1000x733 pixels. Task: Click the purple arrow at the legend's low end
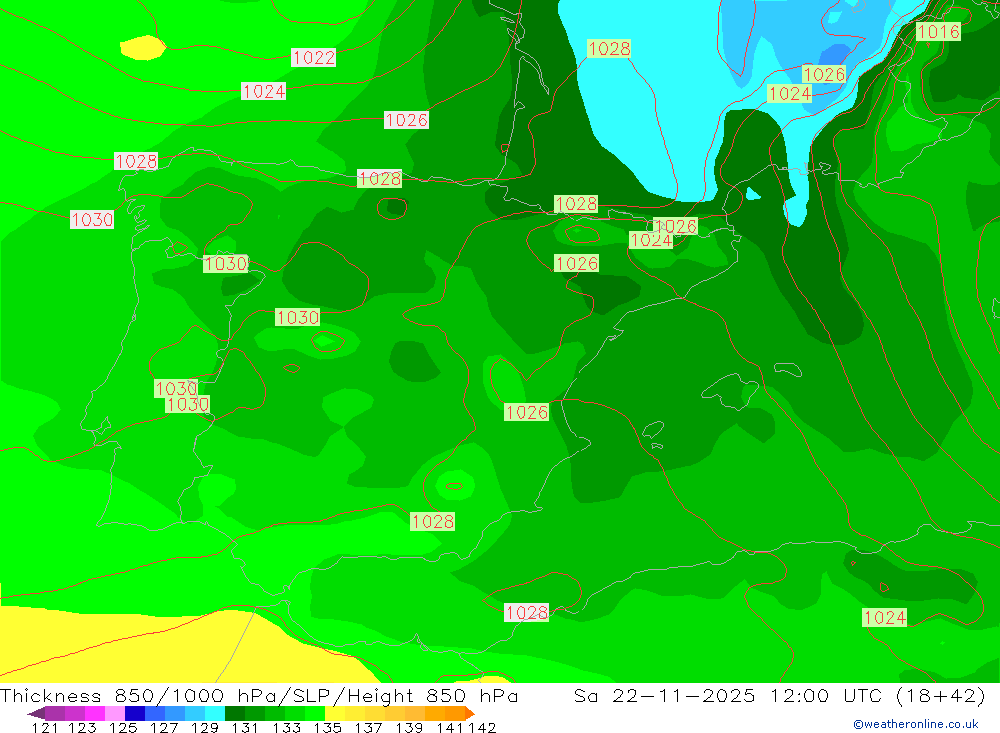coord(36,713)
